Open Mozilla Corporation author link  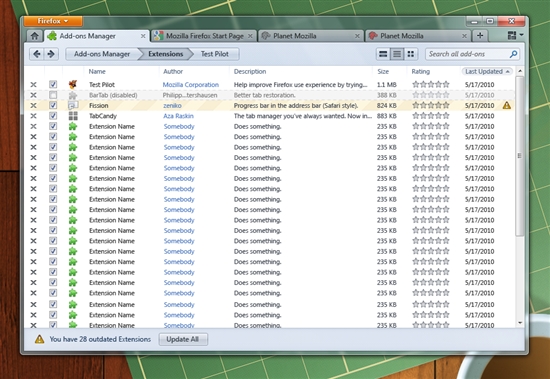191,85
